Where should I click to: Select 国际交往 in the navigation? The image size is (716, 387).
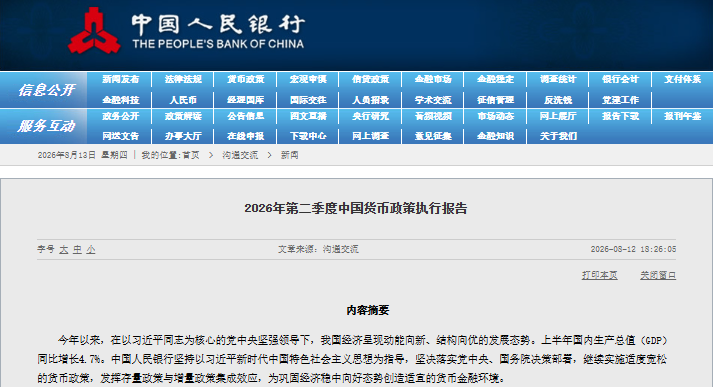click(308, 100)
